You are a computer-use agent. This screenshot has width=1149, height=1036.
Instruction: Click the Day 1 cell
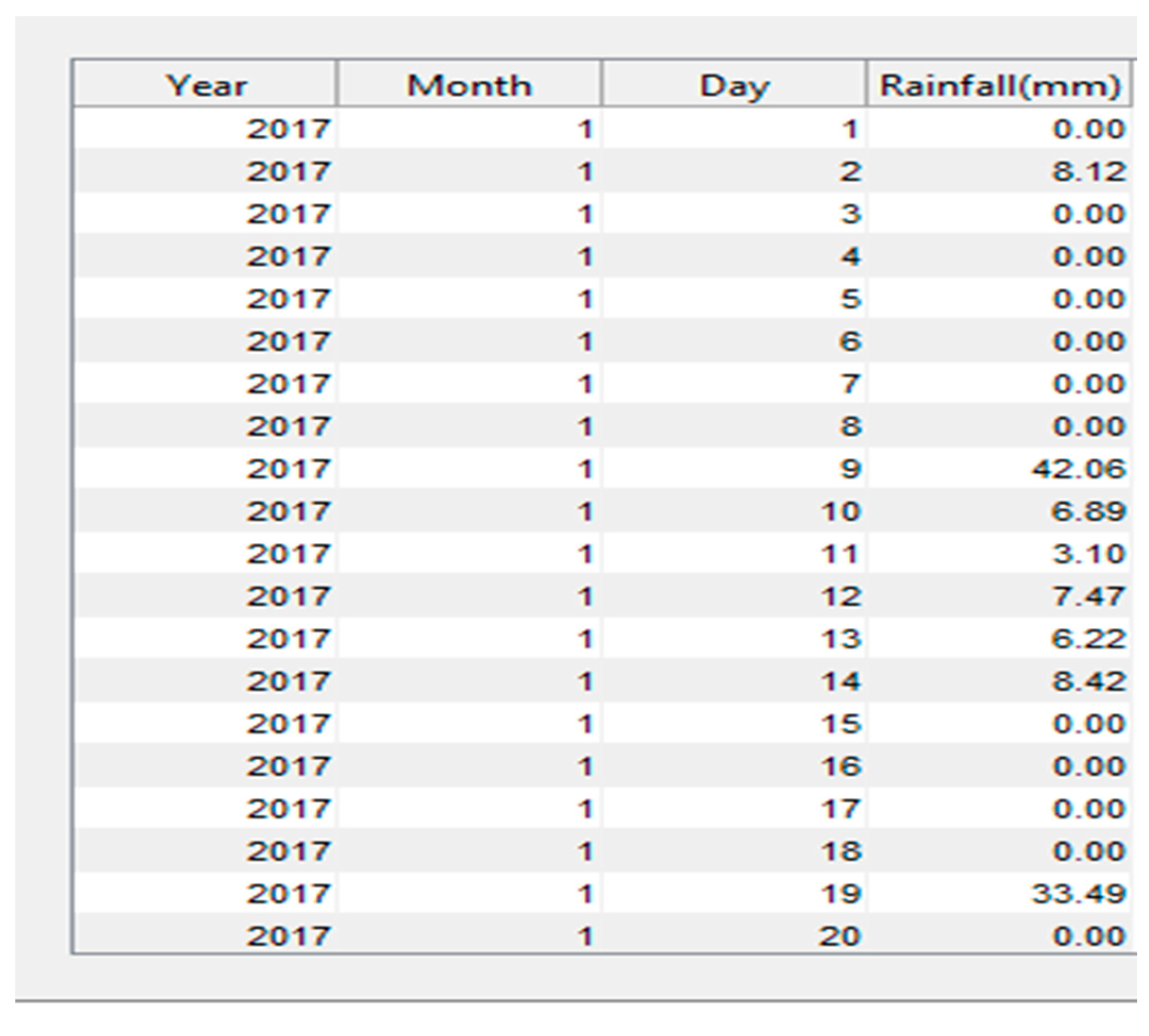point(734,128)
